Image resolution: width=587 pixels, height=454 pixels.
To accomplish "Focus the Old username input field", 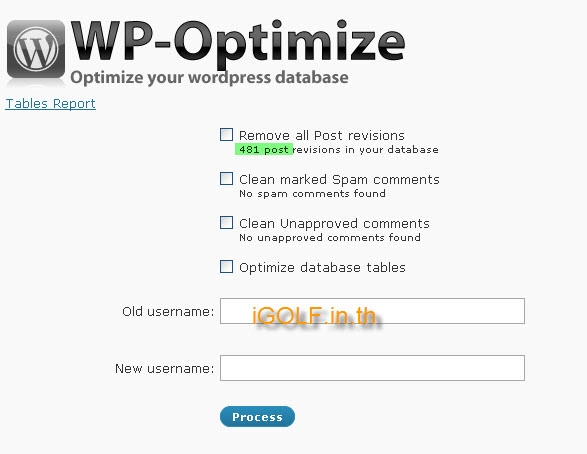I will (x=372, y=311).
